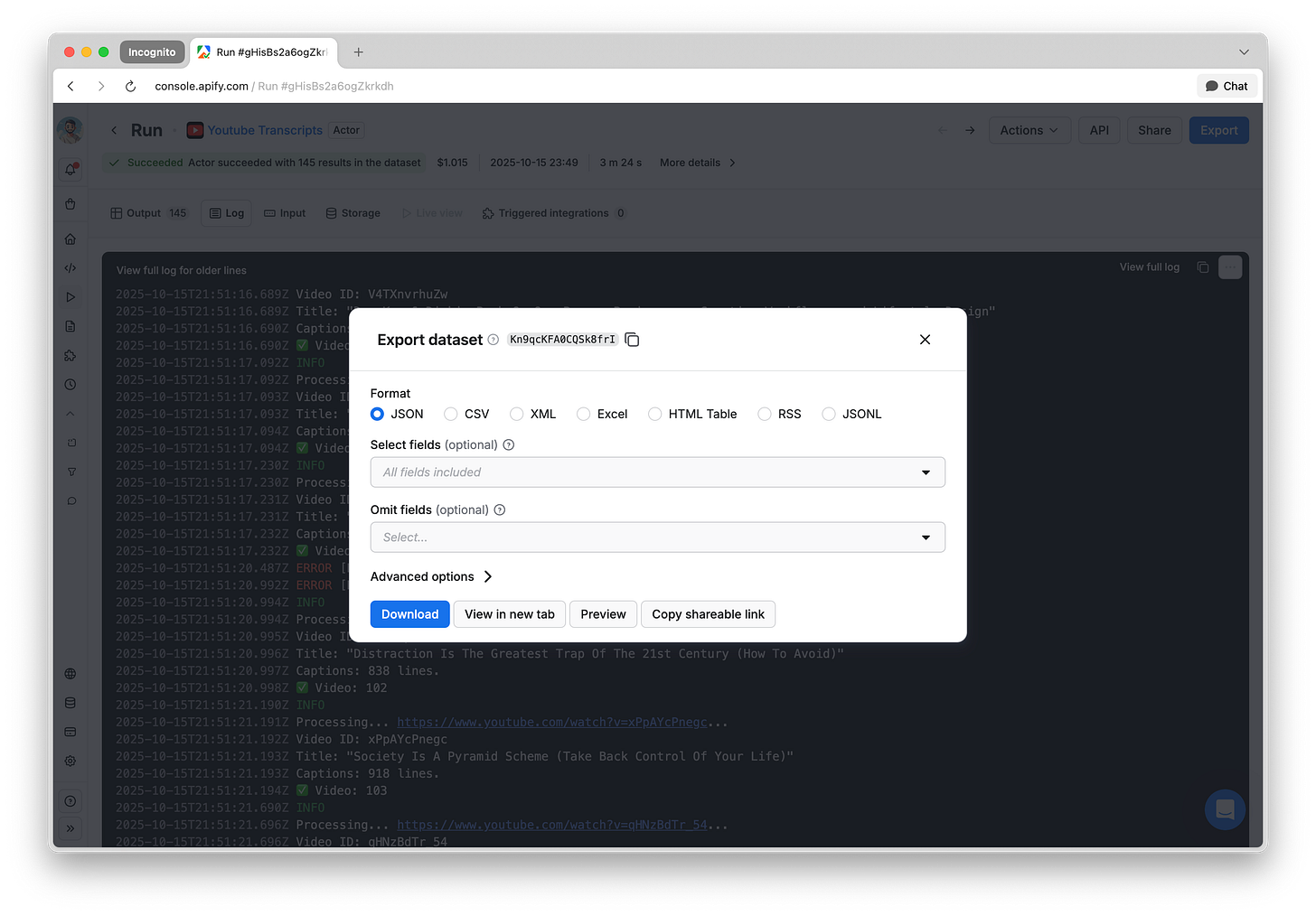Open the Youtube Transcripts actor link
Viewport: 1316px width, 916px height.
[265, 130]
